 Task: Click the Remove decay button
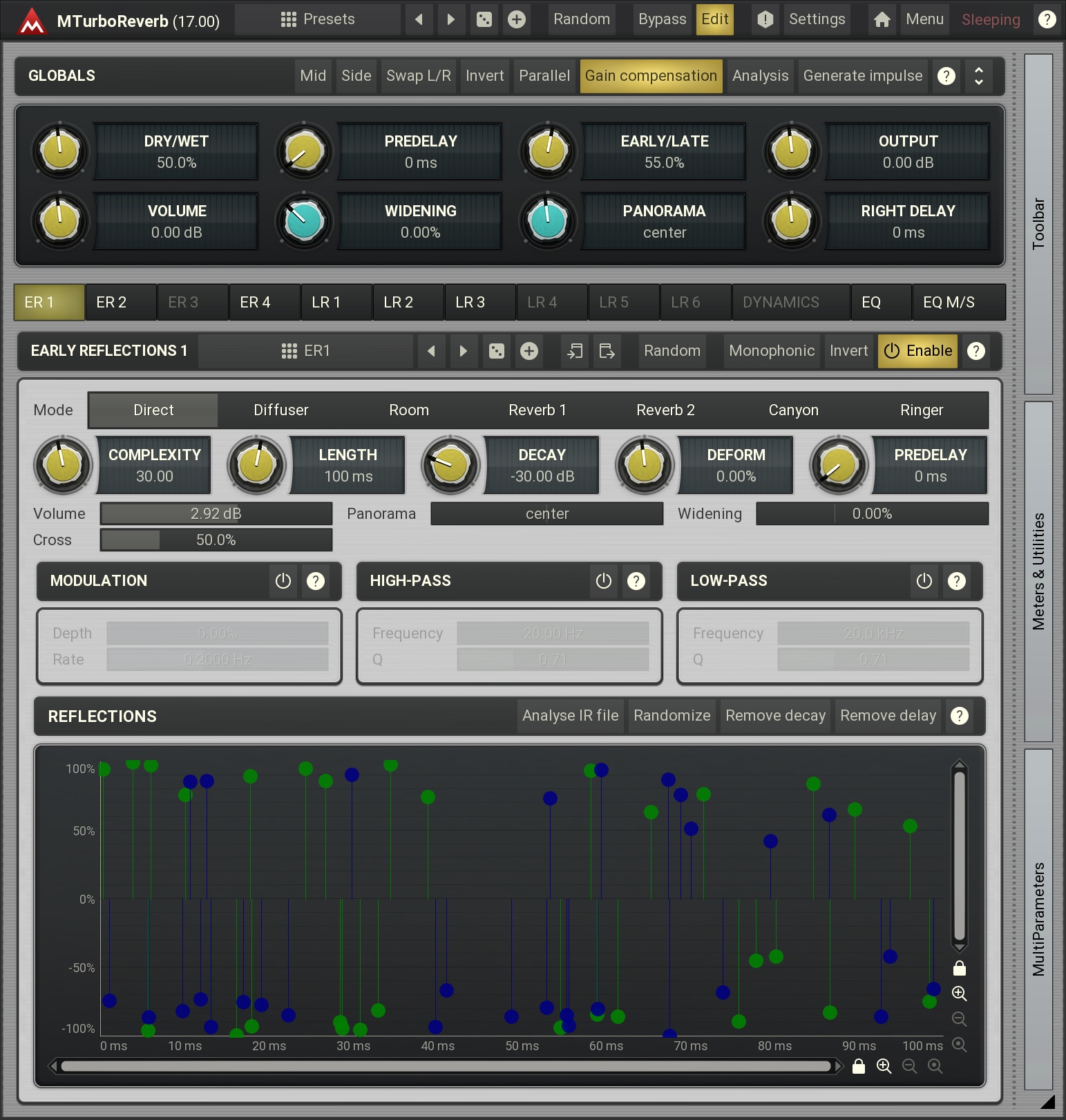[775, 716]
